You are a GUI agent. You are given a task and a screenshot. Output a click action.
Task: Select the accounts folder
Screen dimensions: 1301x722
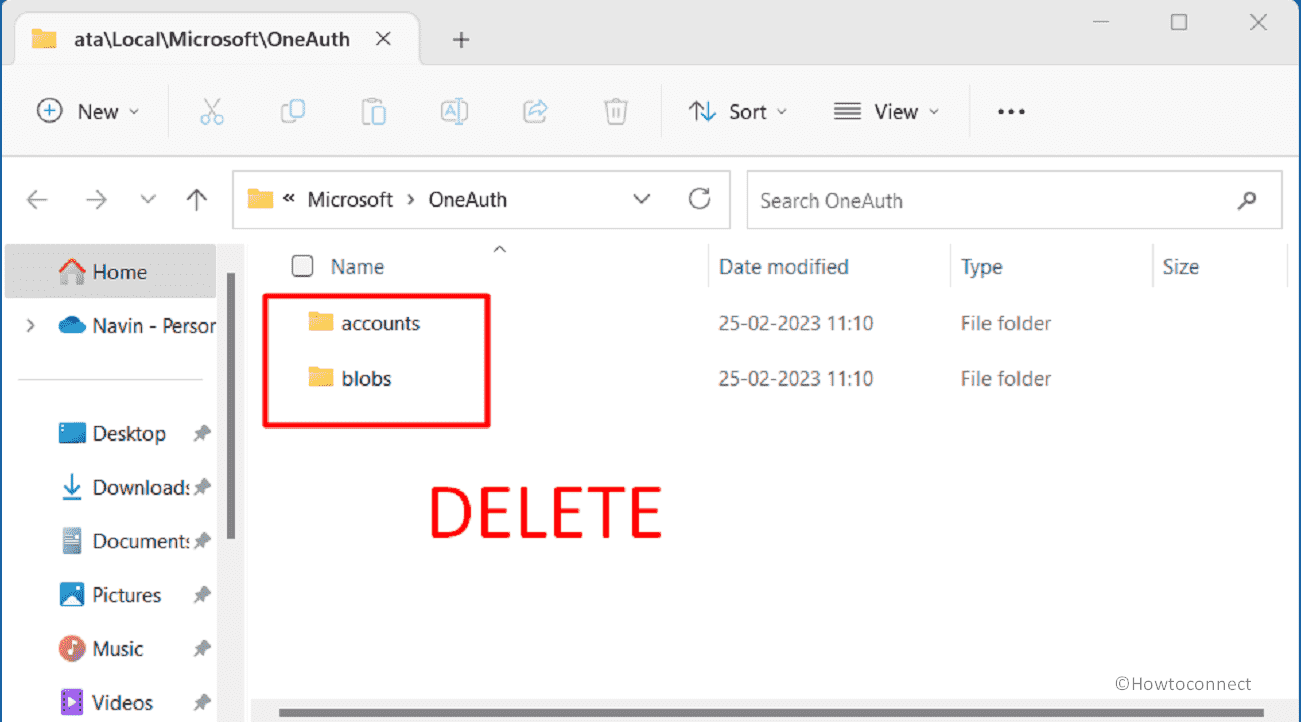(380, 323)
